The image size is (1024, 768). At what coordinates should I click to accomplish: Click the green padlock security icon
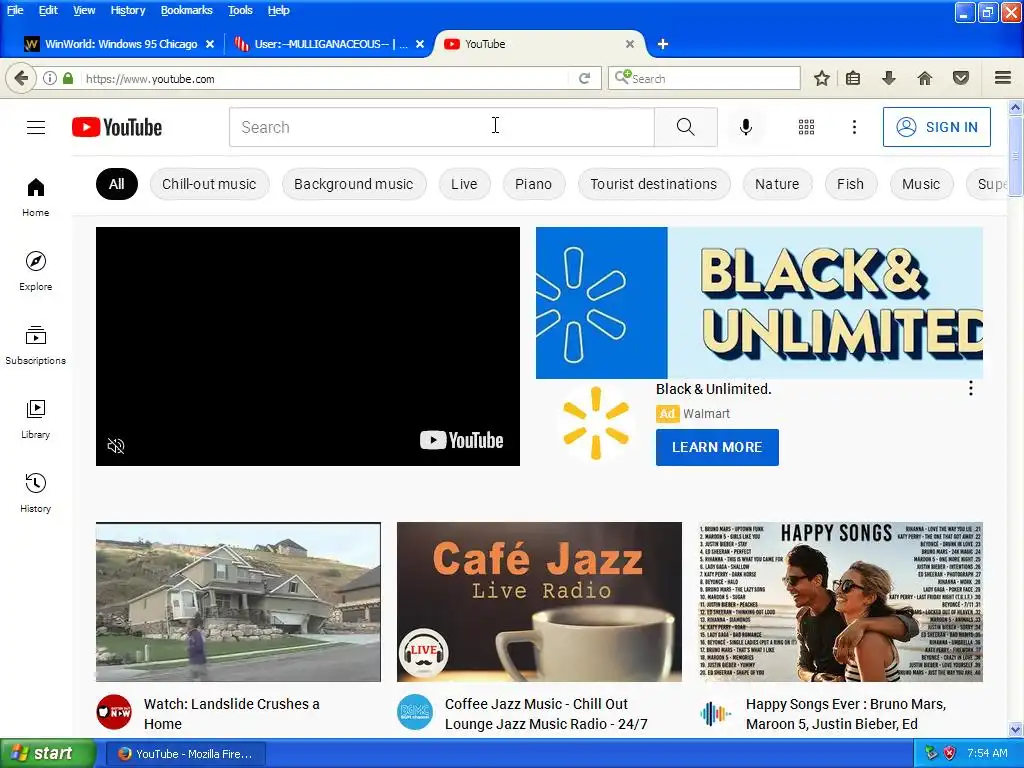[68, 78]
